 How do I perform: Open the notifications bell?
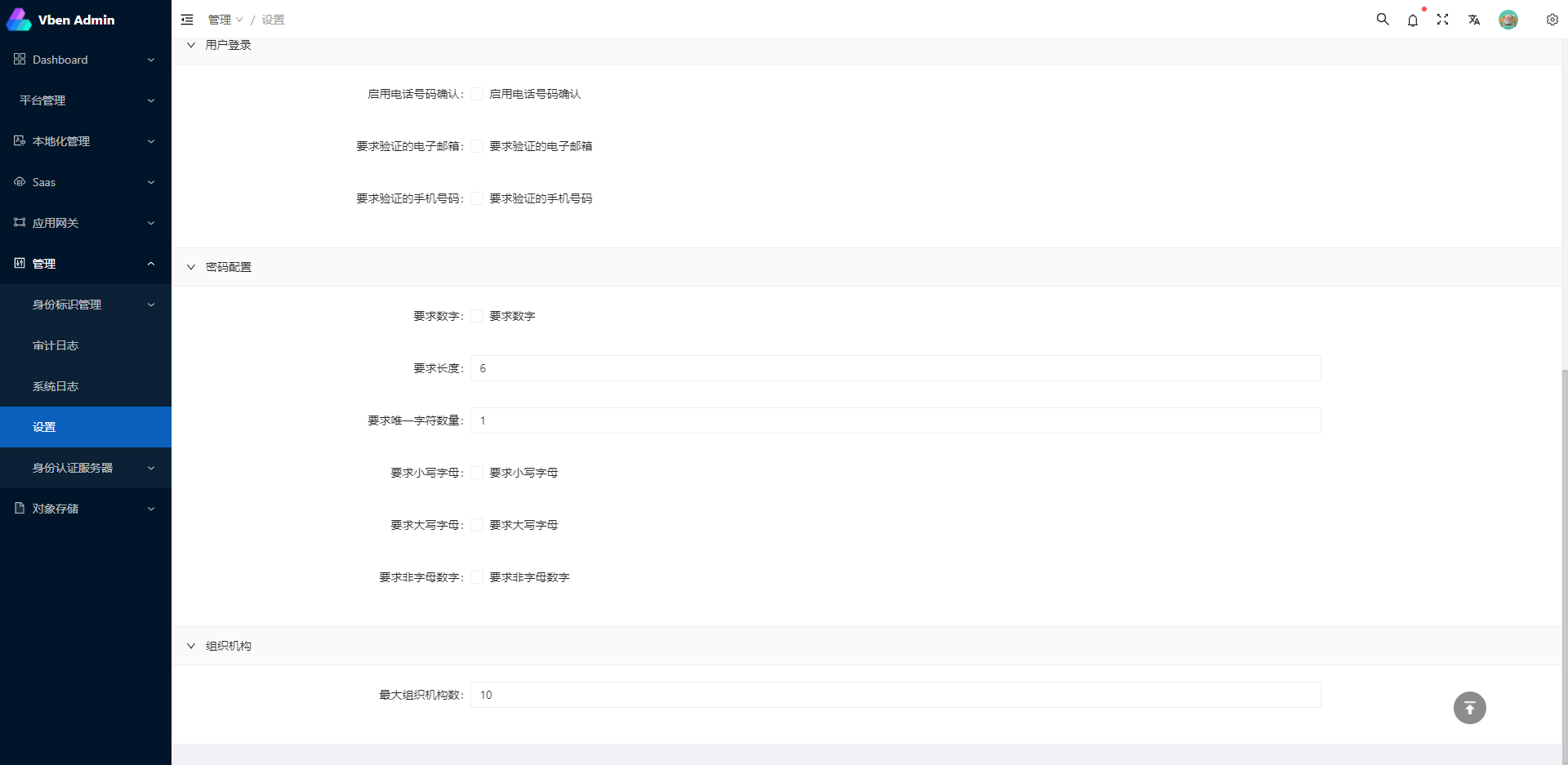pos(1412,20)
